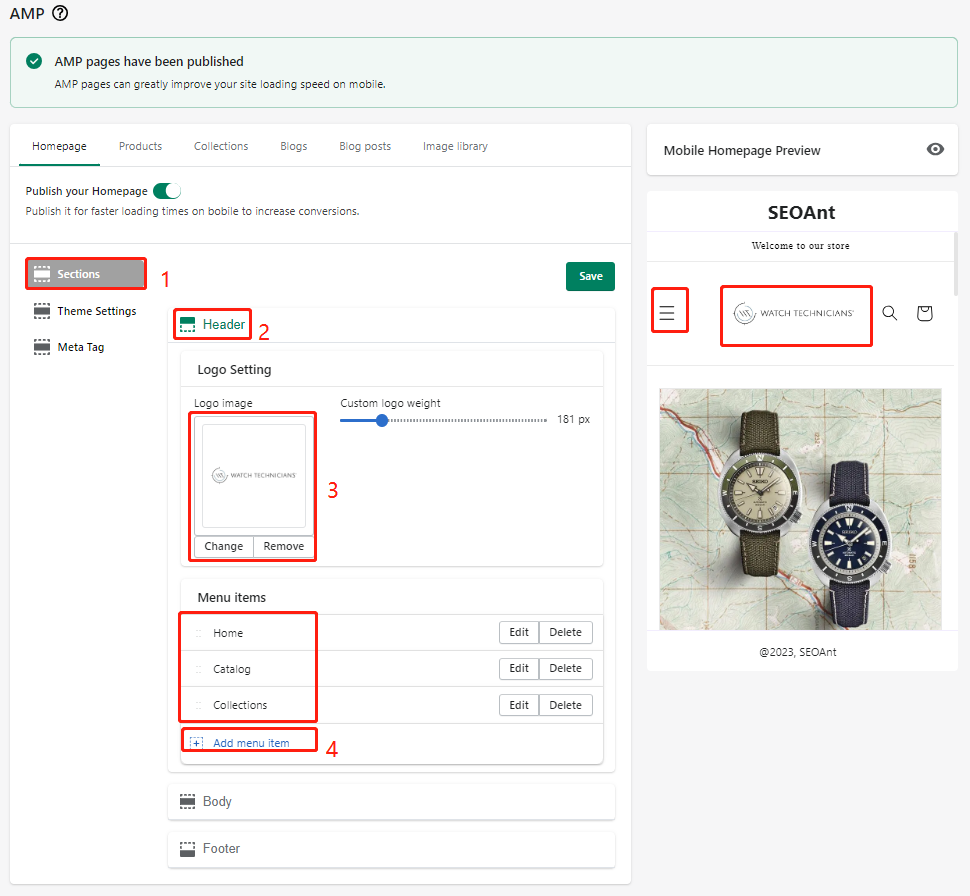970x896 pixels.
Task: Click the '@2023, SEOAnt' footer text
Action: click(797, 652)
